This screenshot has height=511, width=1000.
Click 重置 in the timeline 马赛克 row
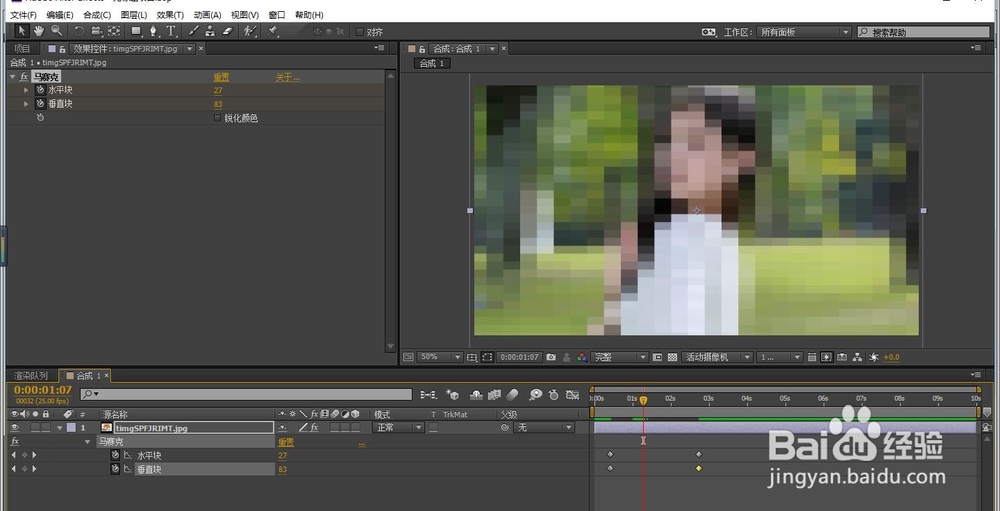click(x=286, y=442)
